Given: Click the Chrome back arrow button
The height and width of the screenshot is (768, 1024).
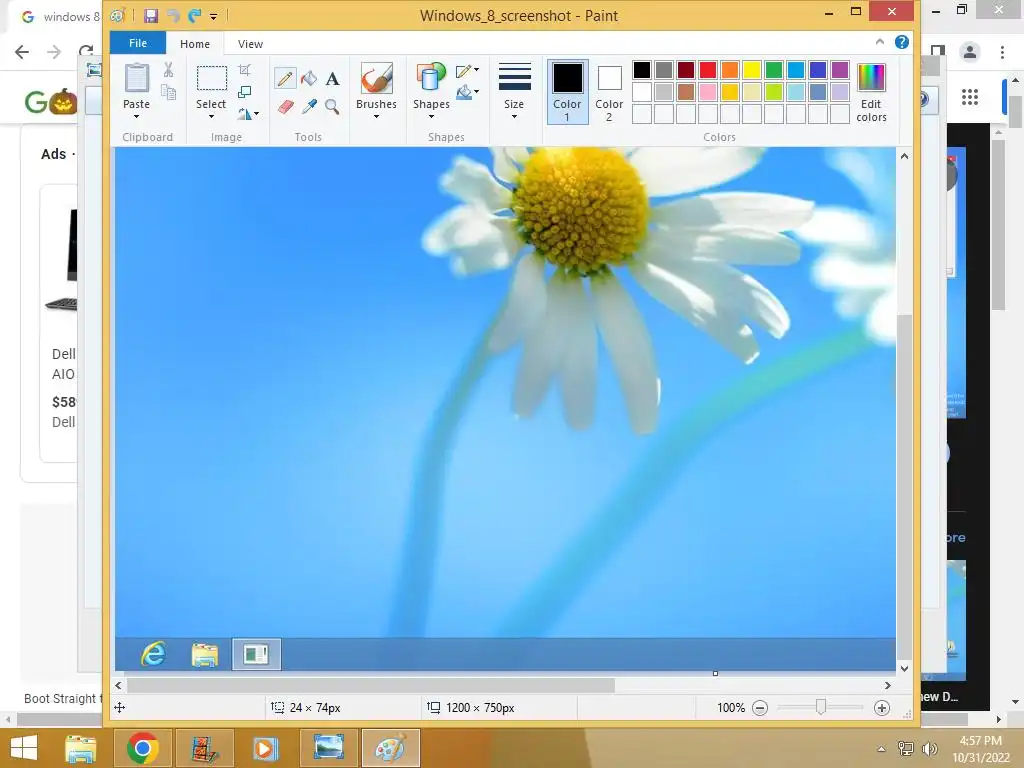Looking at the screenshot, I should pyautogui.click(x=22, y=52).
